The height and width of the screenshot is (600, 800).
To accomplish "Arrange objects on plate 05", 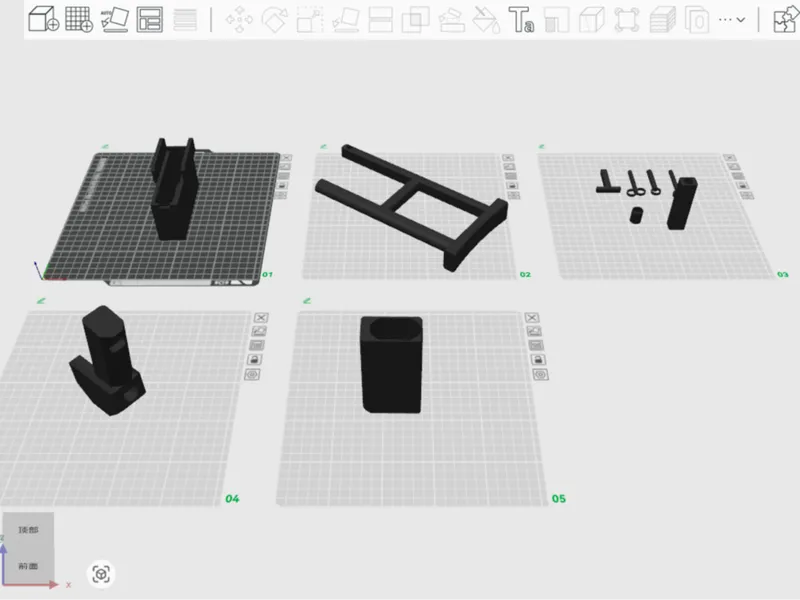I will [x=536, y=345].
